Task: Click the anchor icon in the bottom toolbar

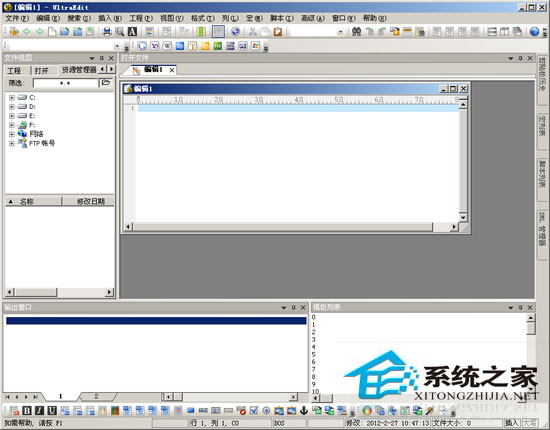Action: pyautogui.click(x=304, y=410)
